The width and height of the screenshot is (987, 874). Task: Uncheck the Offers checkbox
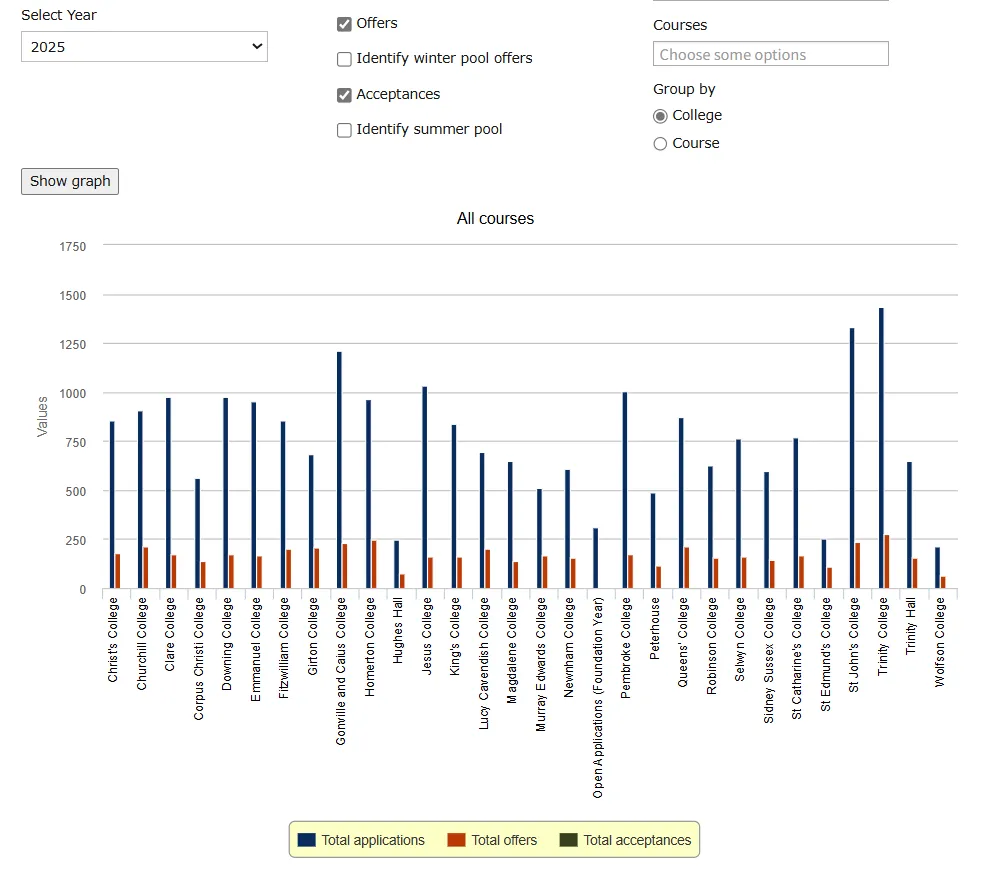coord(344,24)
